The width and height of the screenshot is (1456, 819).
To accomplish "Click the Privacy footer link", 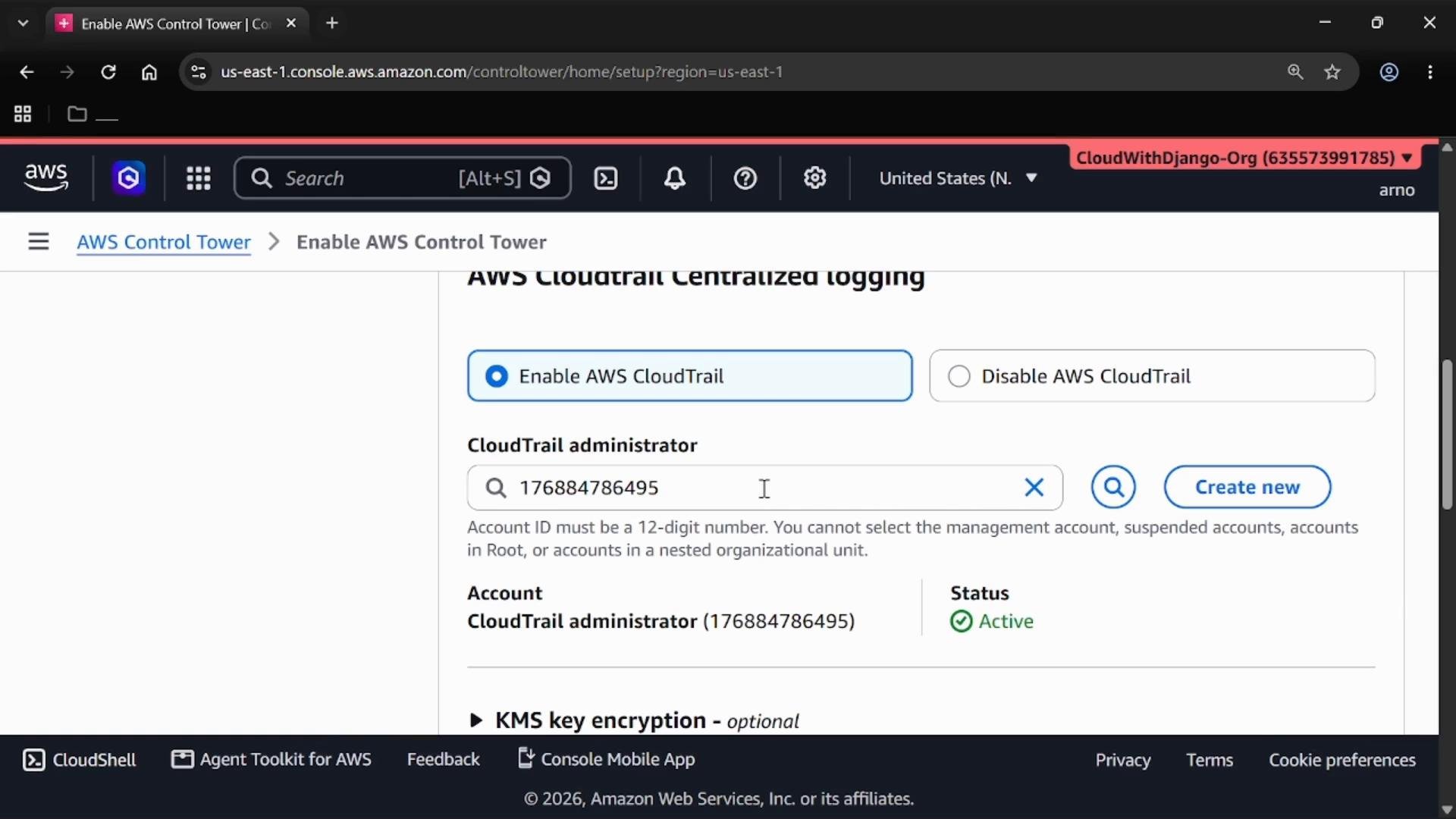I will tap(1123, 761).
